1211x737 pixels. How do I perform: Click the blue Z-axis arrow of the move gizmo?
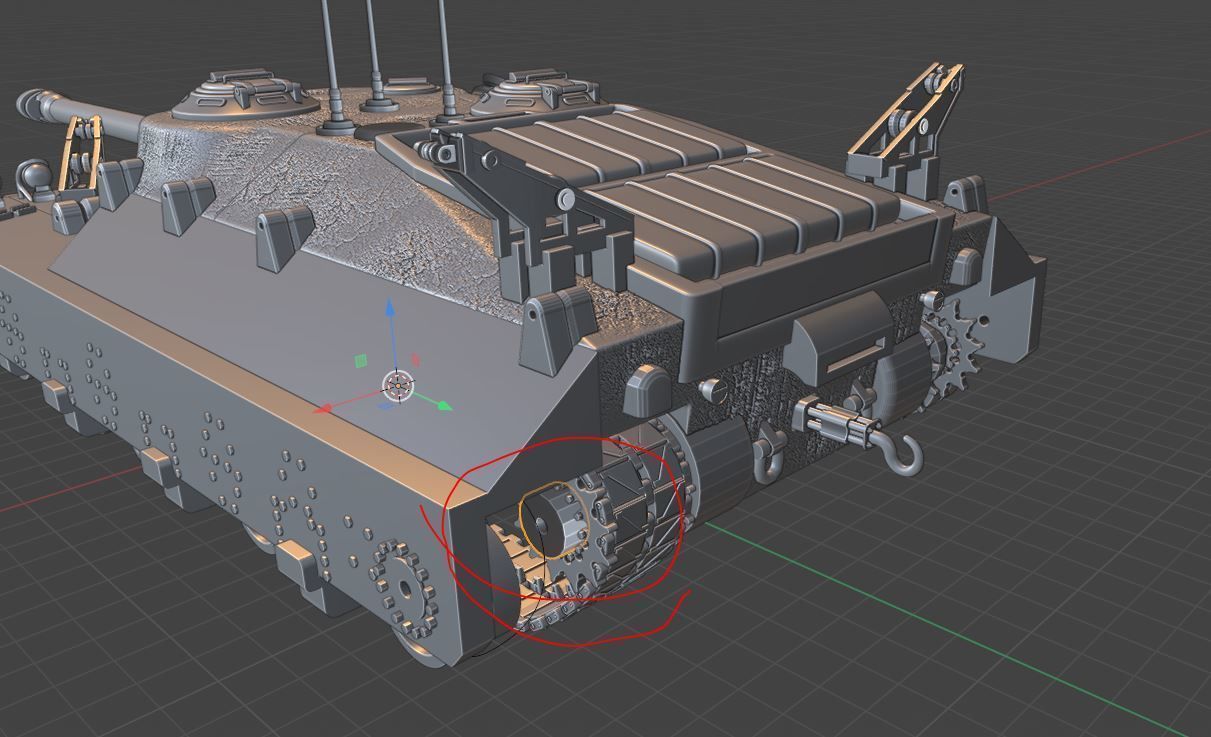(x=390, y=310)
